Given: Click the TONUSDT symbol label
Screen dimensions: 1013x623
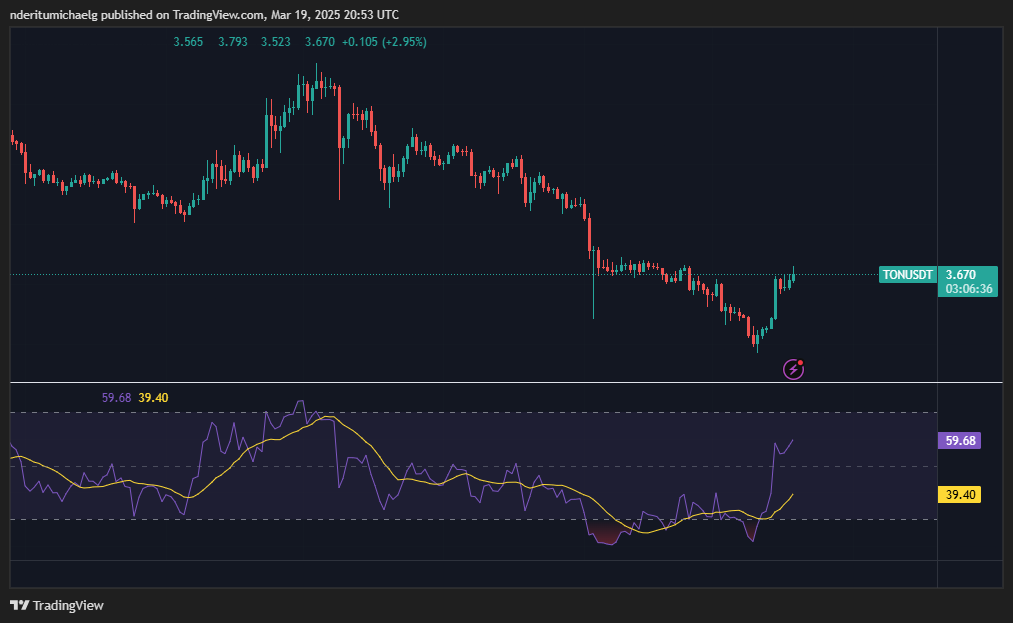Looking at the screenshot, I should click(x=908, y=275).
